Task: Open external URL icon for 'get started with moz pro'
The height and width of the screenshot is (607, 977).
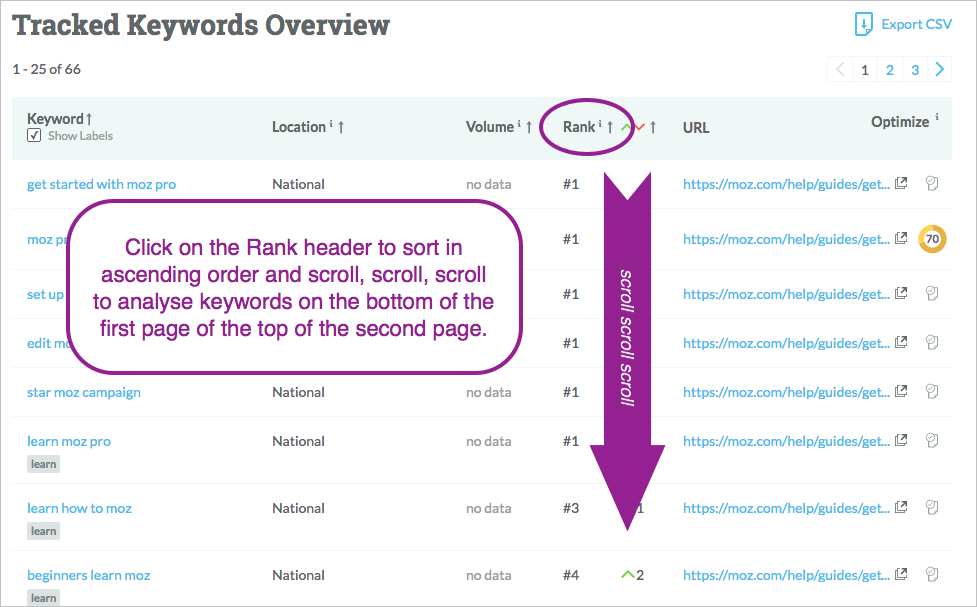Action: [x=901, y=184]
